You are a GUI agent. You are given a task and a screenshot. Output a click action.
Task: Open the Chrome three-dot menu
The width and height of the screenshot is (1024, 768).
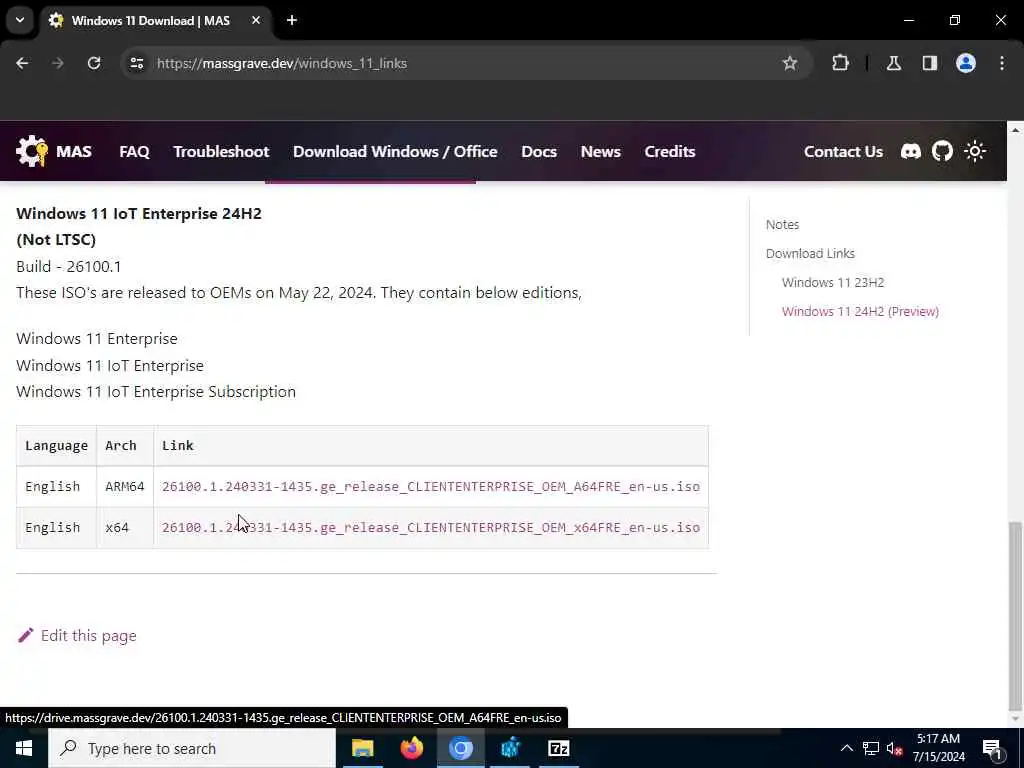pyautogui.click(x=1002, y=63)
